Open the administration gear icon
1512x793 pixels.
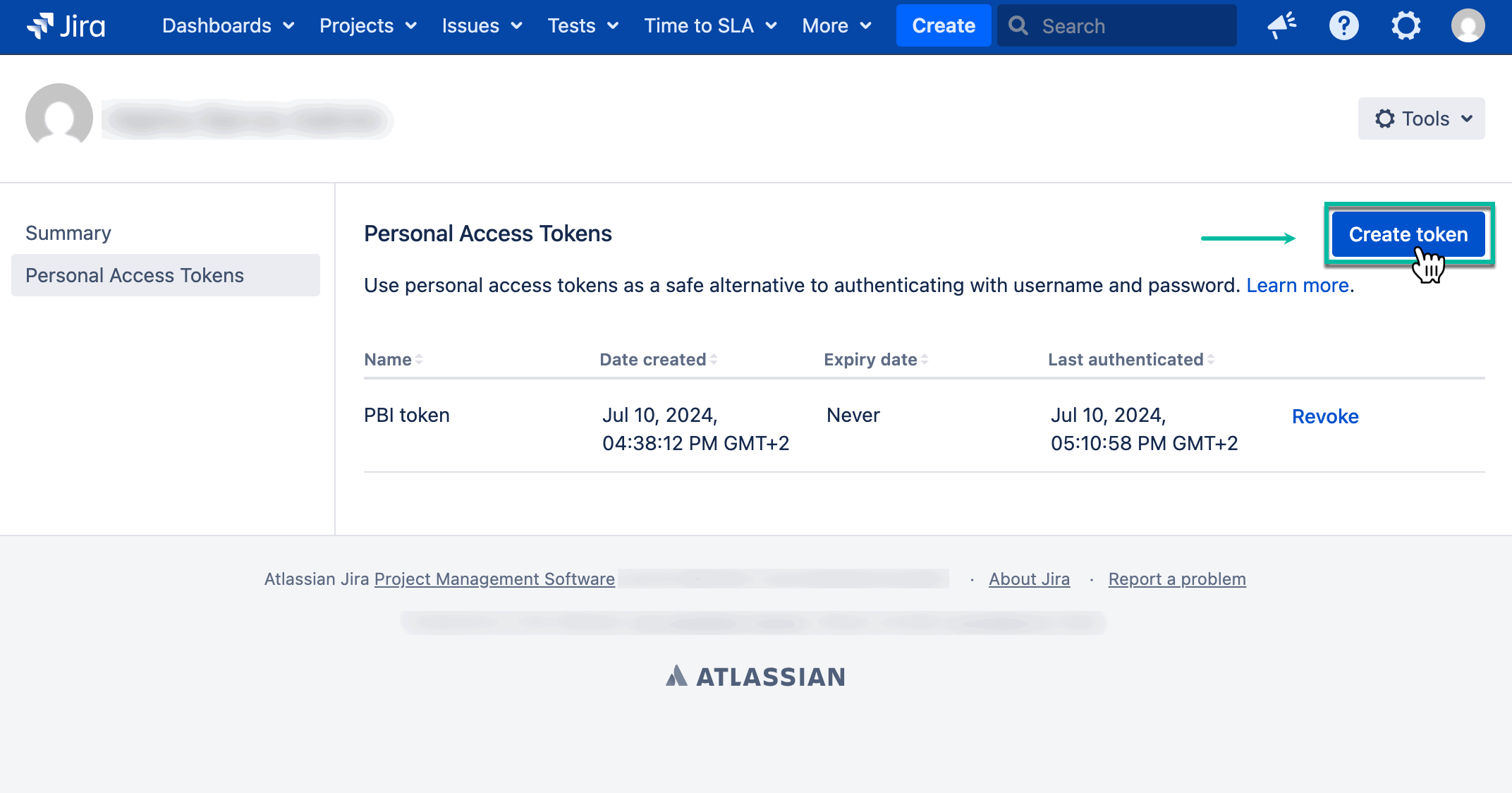pos(1406,26)
